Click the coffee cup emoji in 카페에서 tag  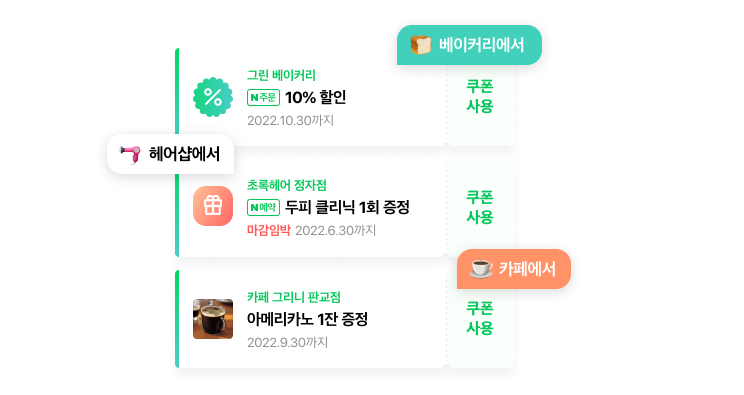point(481,269)
